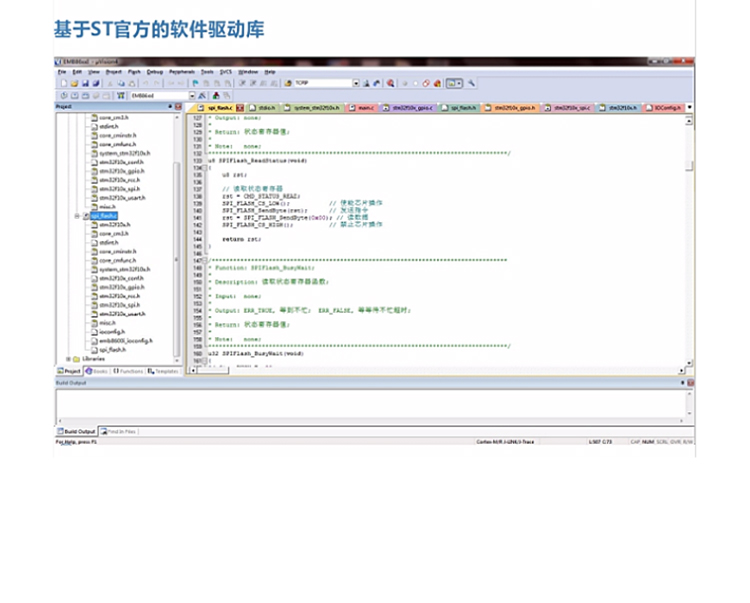Click the Save file toolbar icon
Viewport: 750px width, 603px height.
(85, 83)
